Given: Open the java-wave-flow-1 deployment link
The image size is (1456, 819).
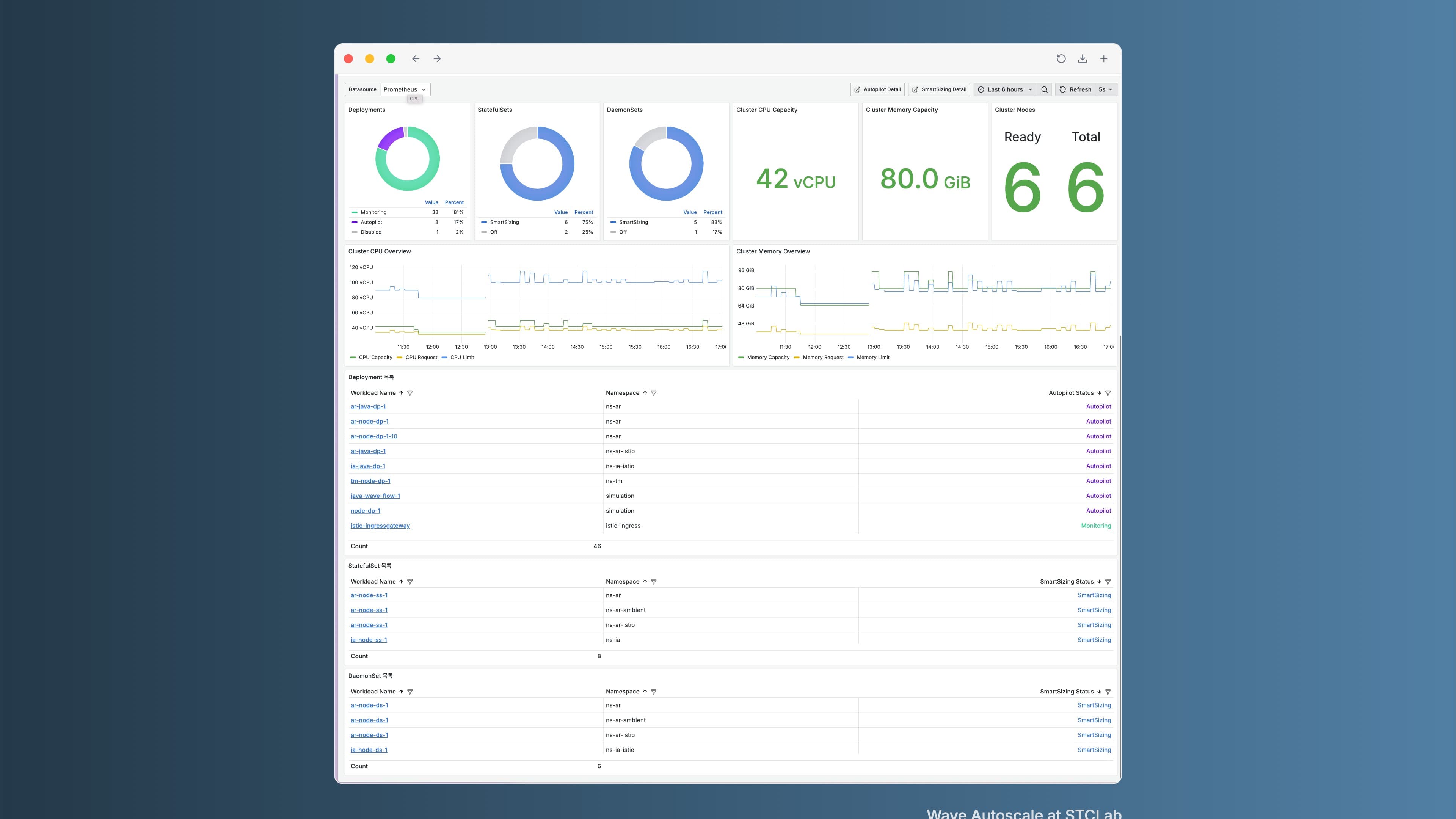Looking at the screenshot, I should coord(375,496).
